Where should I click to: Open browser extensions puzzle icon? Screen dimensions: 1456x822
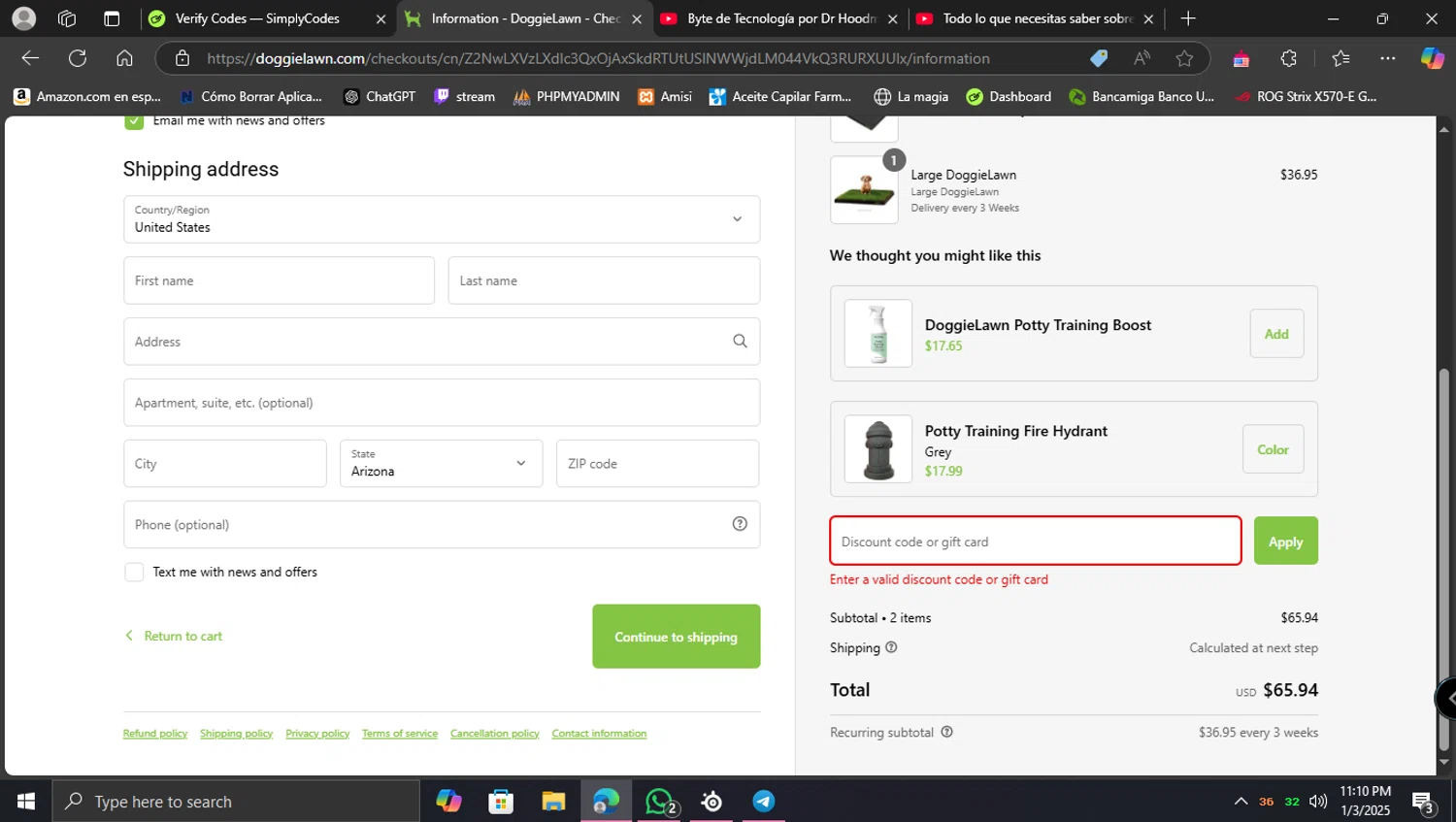tap(1288, 58)
